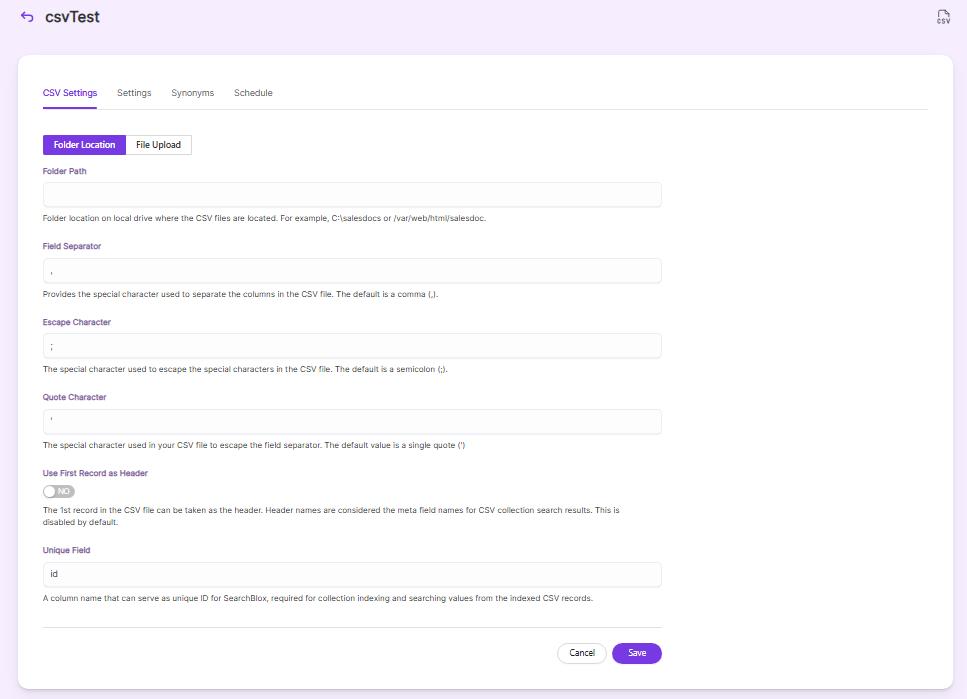Screen dimensions: 967x699
Task: Click the CSV file icon at top right
Action: point(943,17)
